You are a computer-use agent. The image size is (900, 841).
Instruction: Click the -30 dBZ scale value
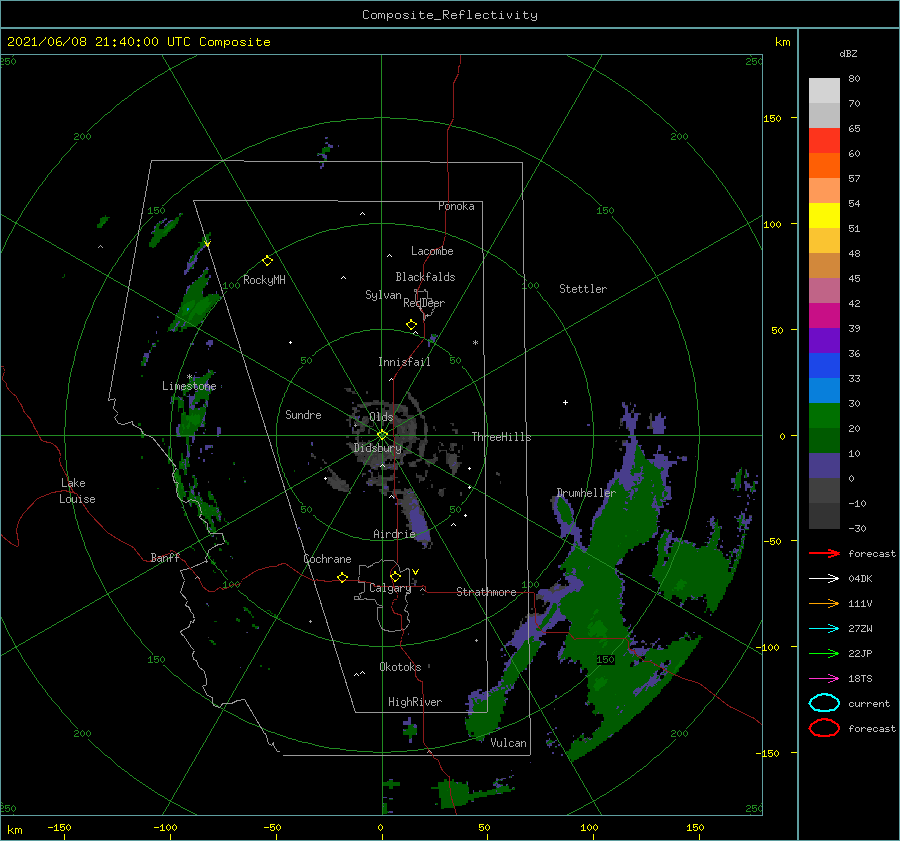click(x=857, y=528)
